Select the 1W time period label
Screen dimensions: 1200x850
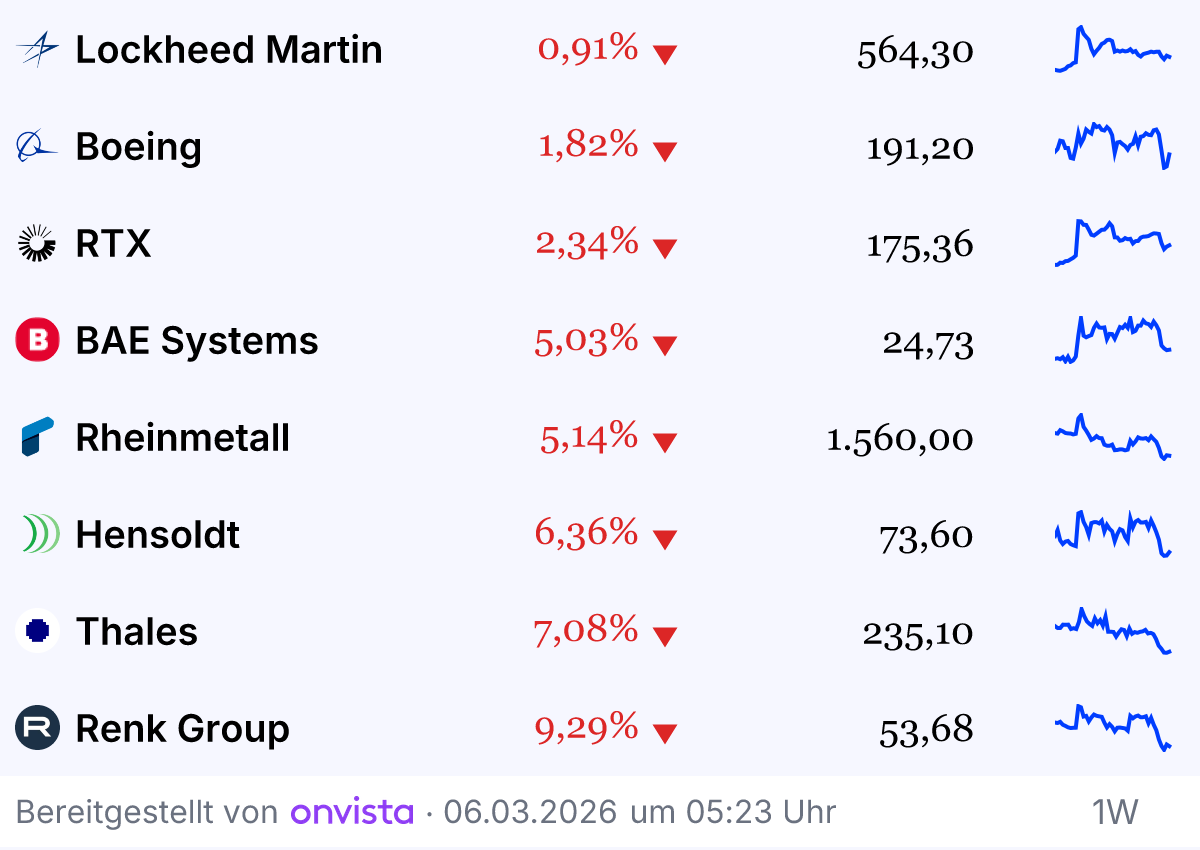coord(1115,812)
